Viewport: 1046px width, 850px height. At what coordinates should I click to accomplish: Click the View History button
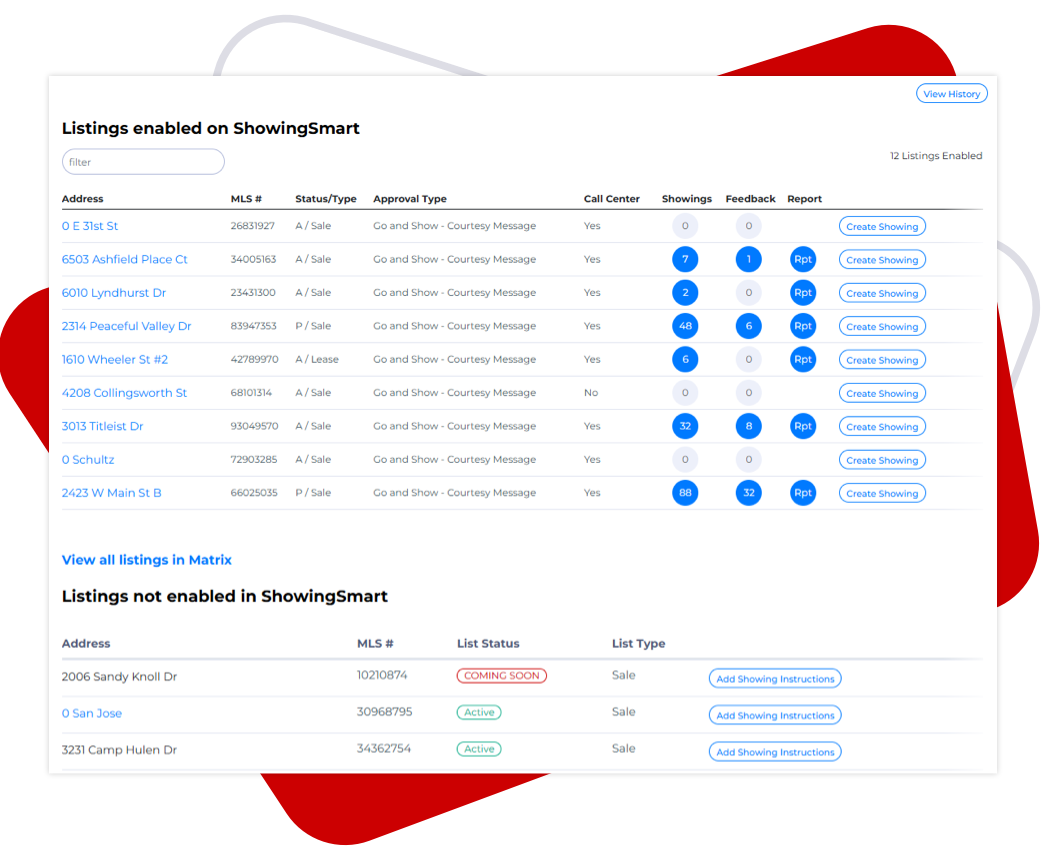tap(951, 94)
